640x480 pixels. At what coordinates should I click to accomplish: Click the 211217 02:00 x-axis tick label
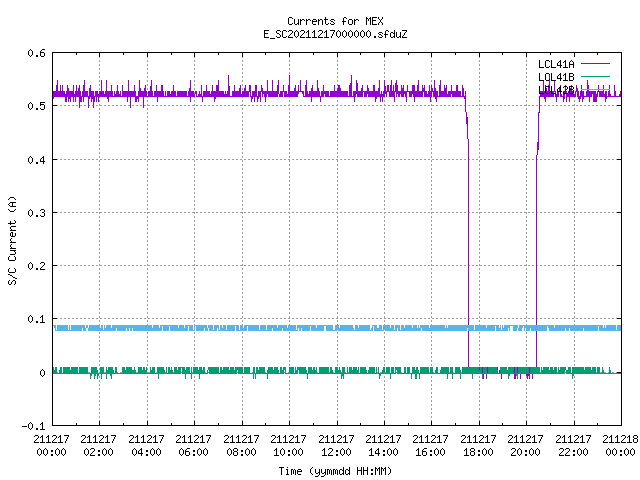tap(98, 445)
